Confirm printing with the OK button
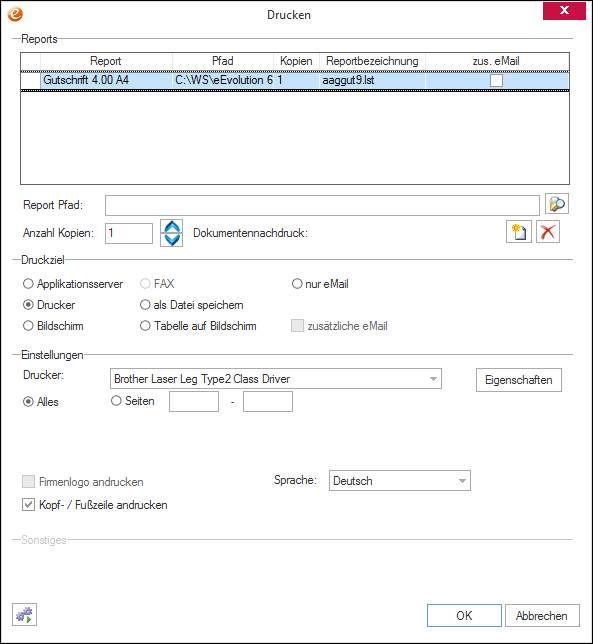 pos(464,616)
